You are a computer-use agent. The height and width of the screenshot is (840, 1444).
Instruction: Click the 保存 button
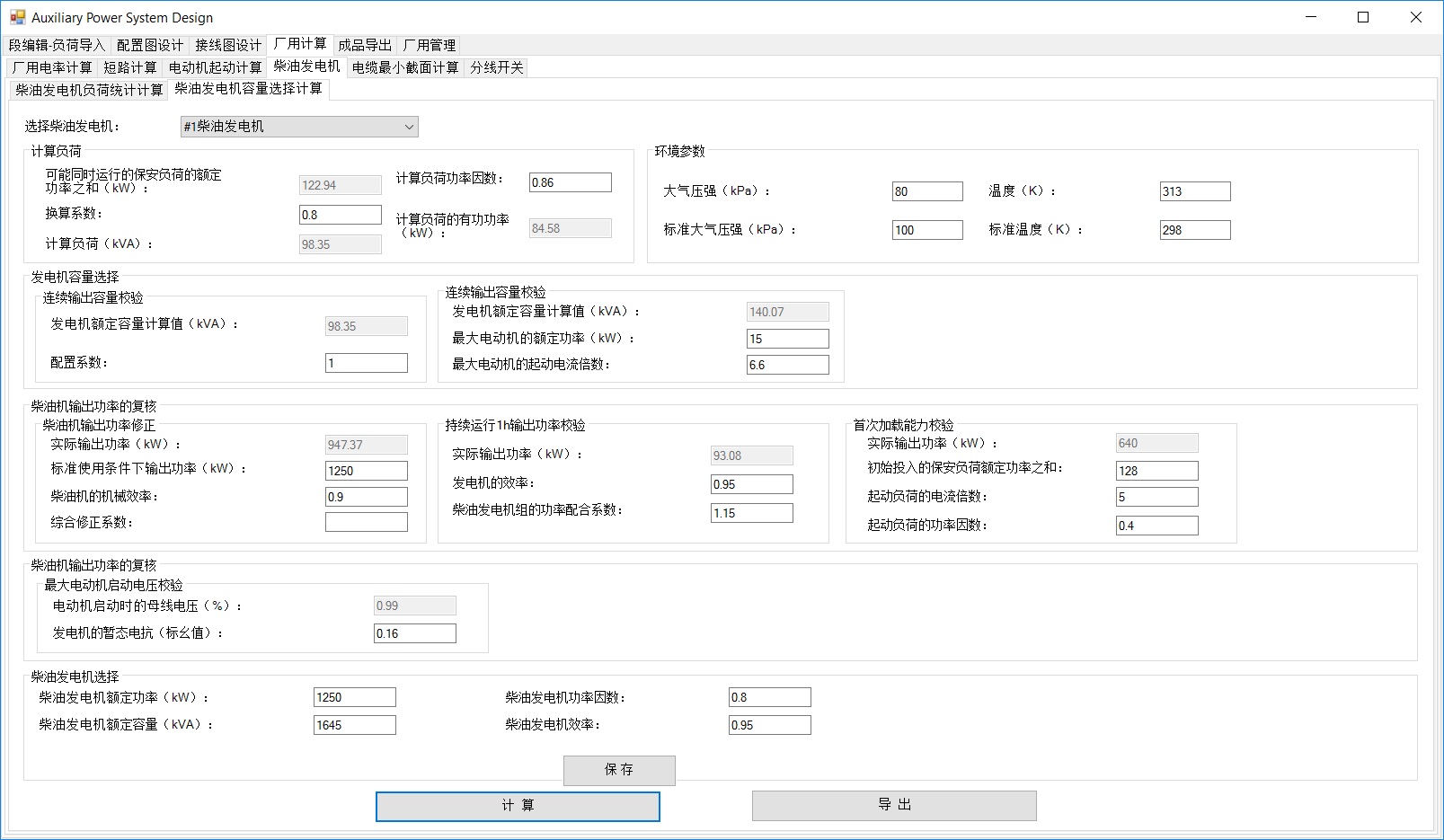[x=619, y=770]
